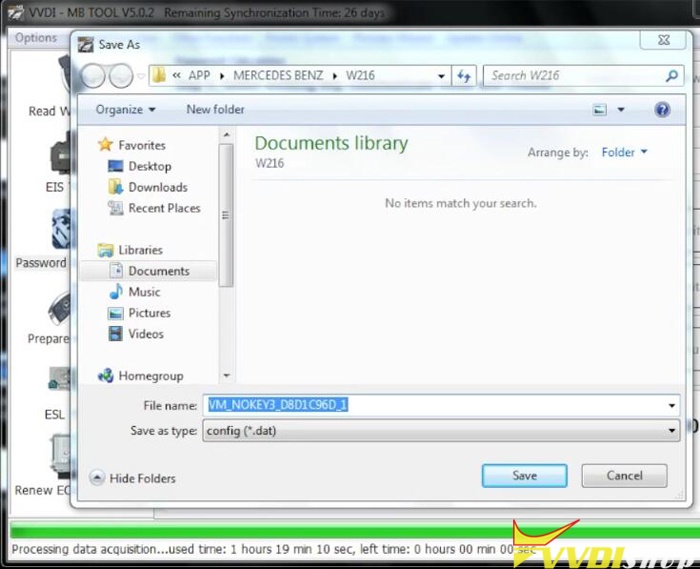Open the Save as type dropdown
This screenshot has width=700, height=569.
(441, 431)
